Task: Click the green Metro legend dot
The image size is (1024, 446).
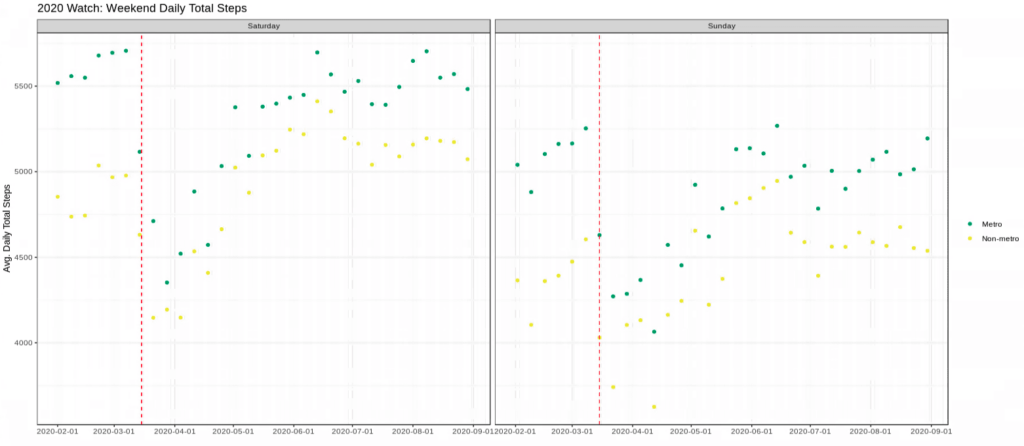Action: [x=969, y=225]
